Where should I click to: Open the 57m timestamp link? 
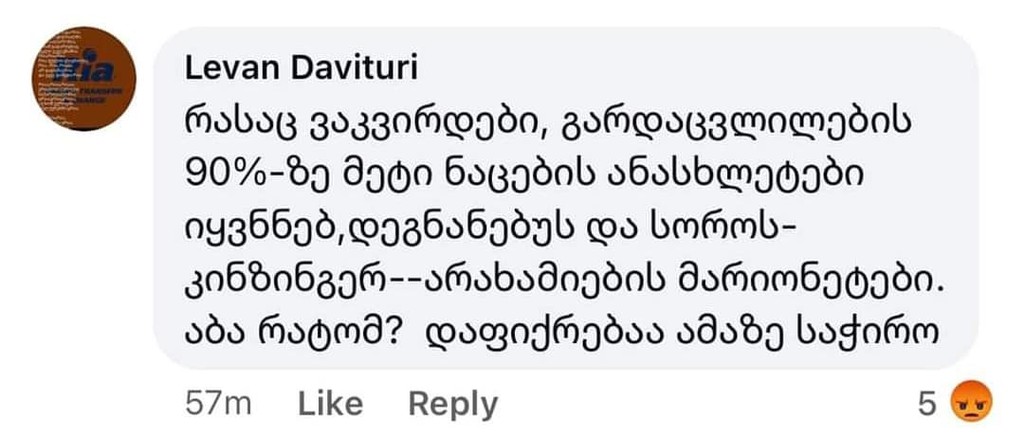[219, 404]
